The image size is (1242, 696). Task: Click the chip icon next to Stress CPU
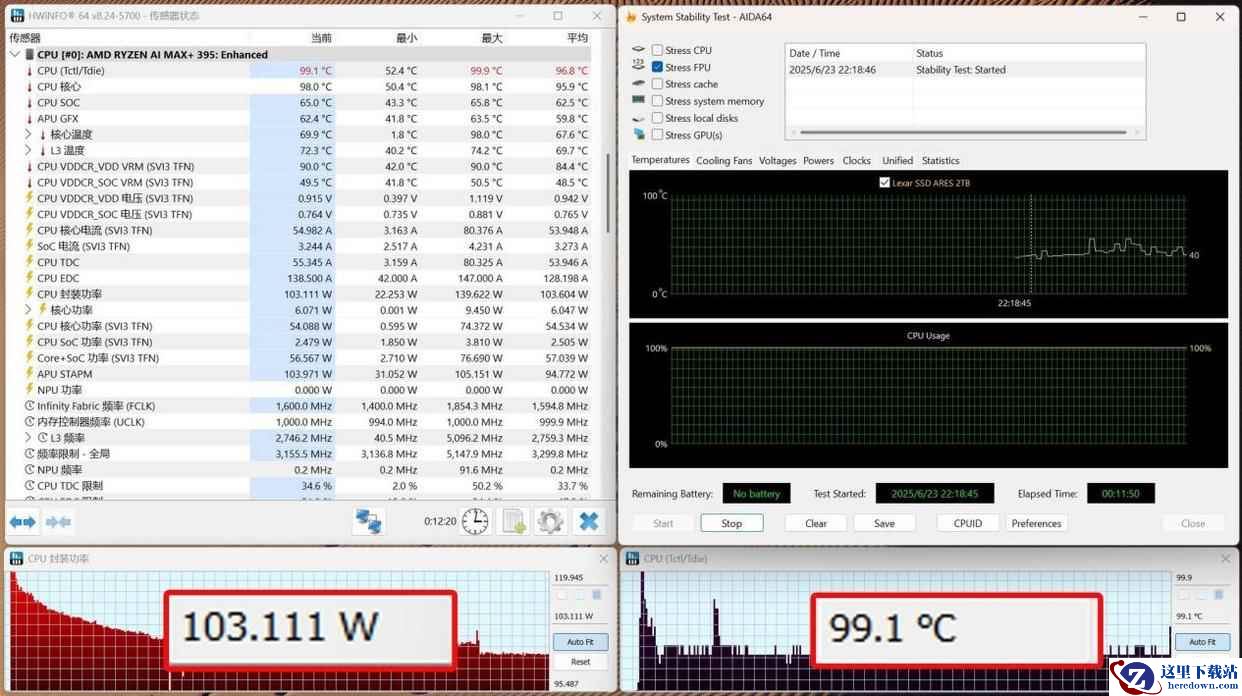tap(638, 50)
